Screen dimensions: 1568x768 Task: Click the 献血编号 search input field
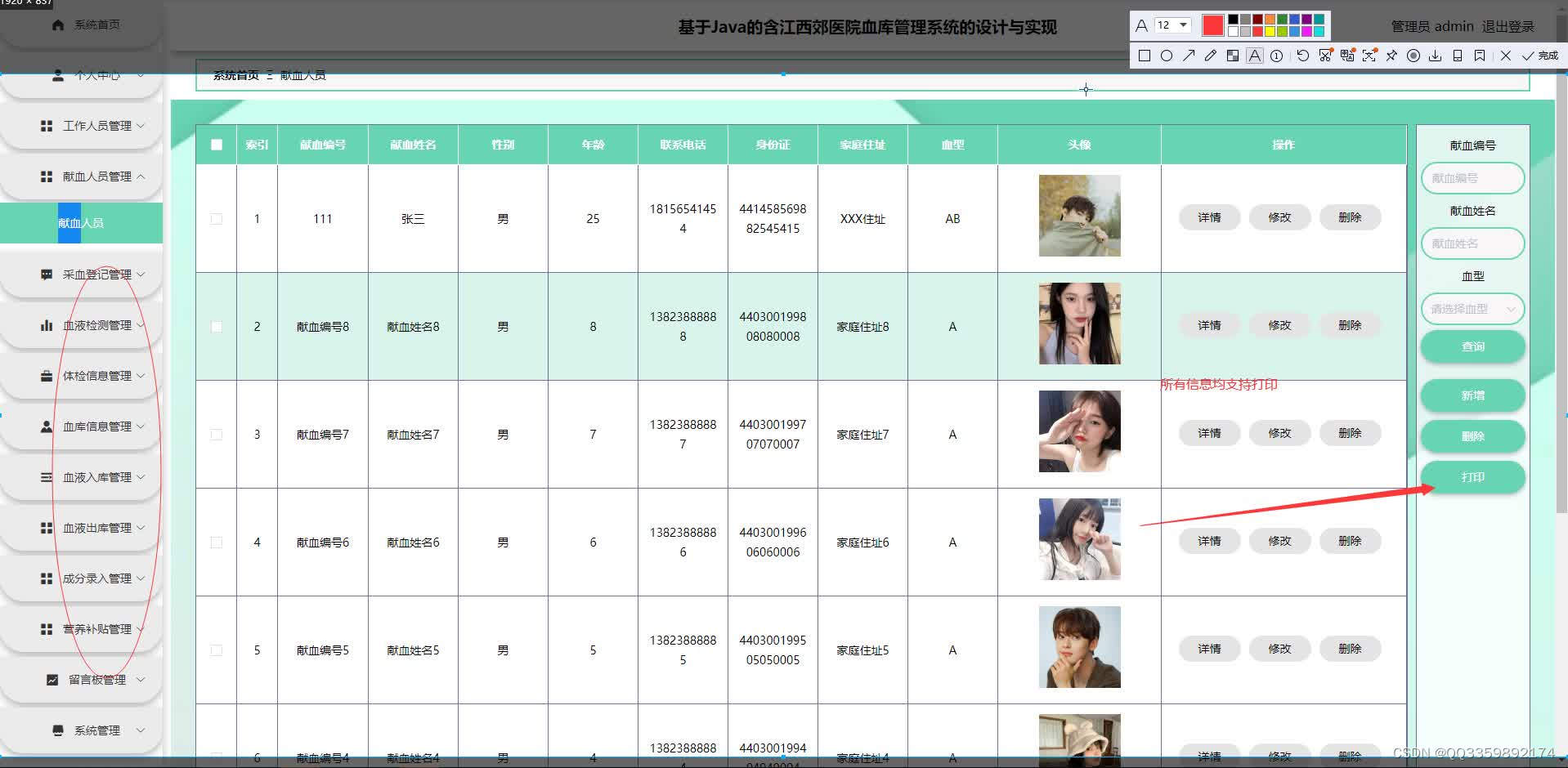click(1472, 178)
